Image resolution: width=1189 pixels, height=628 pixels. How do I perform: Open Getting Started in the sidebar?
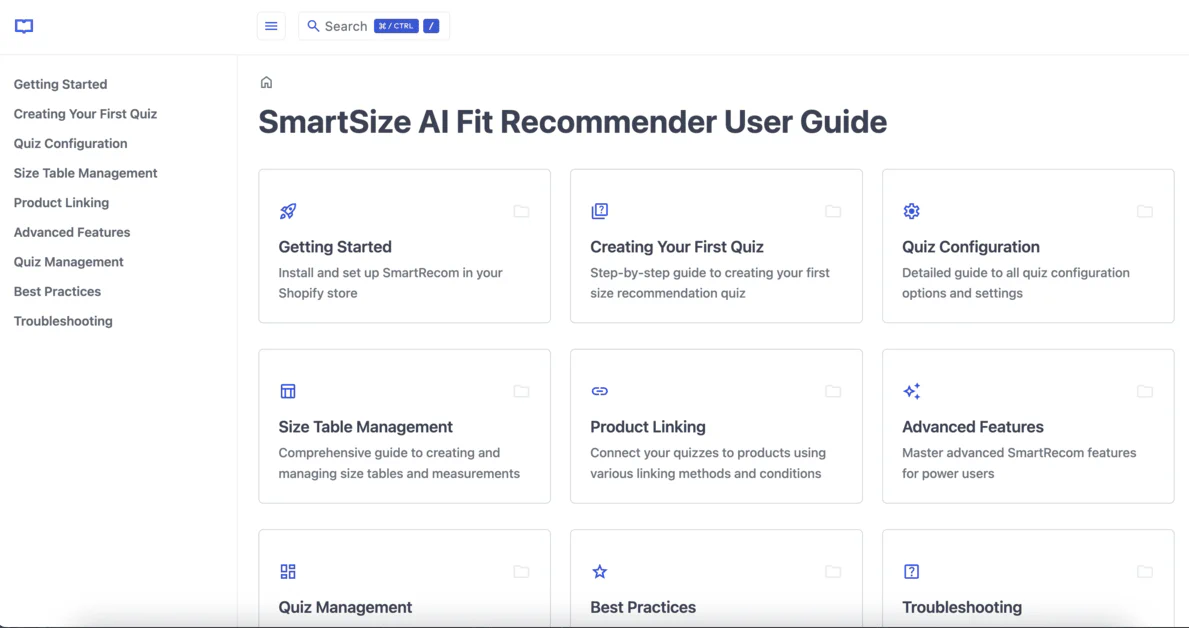pos(61,84)
